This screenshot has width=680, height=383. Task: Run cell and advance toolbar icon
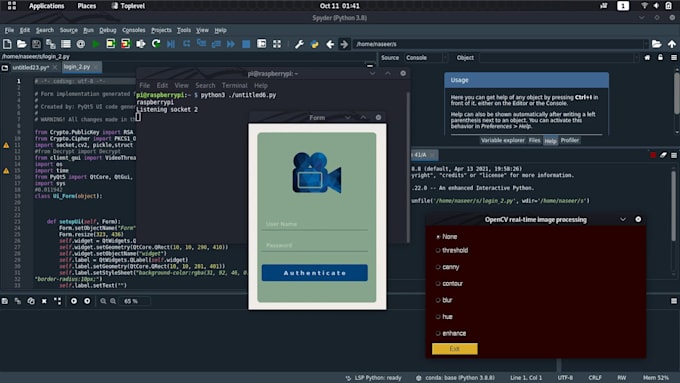pyautogui.click(x=126, y=44)
